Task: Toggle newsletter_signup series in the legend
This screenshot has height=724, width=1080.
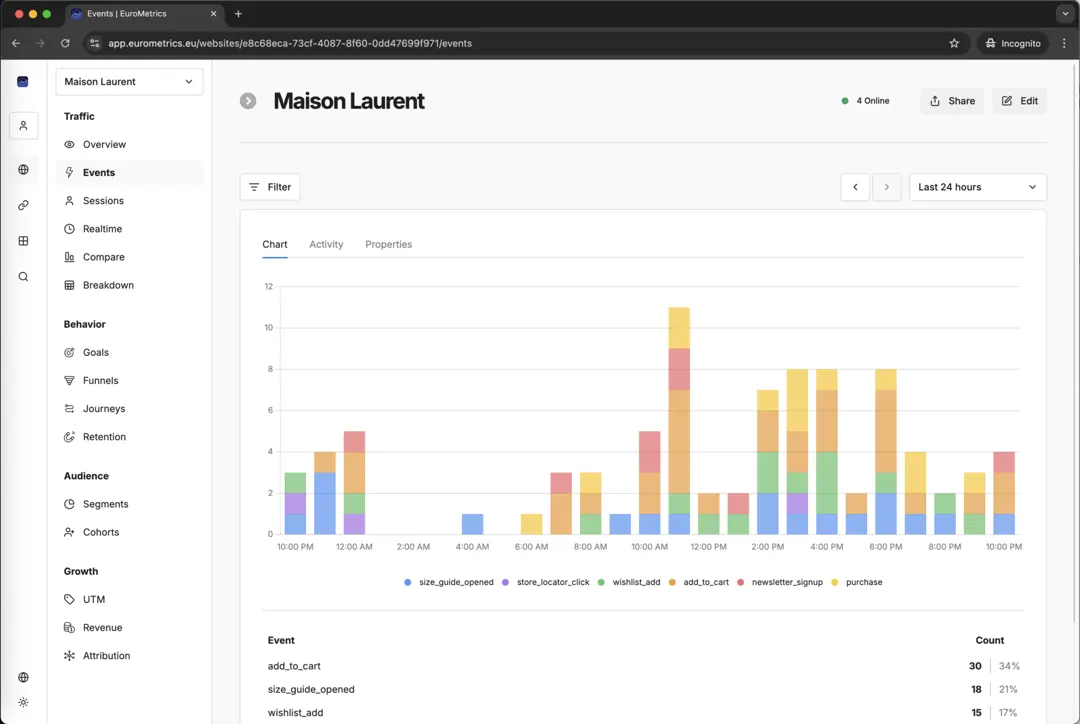Action: tap(780, 583)
